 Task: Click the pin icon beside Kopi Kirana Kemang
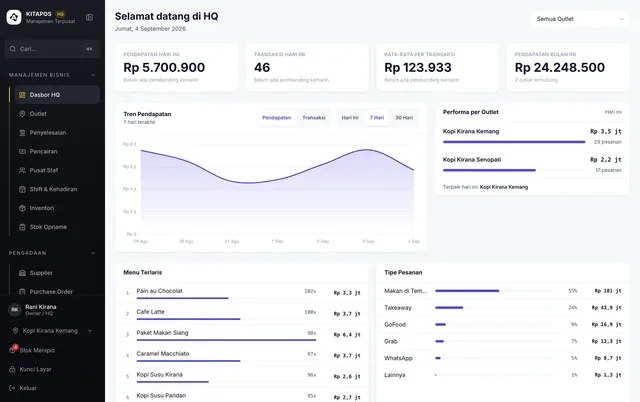(16, 331)
